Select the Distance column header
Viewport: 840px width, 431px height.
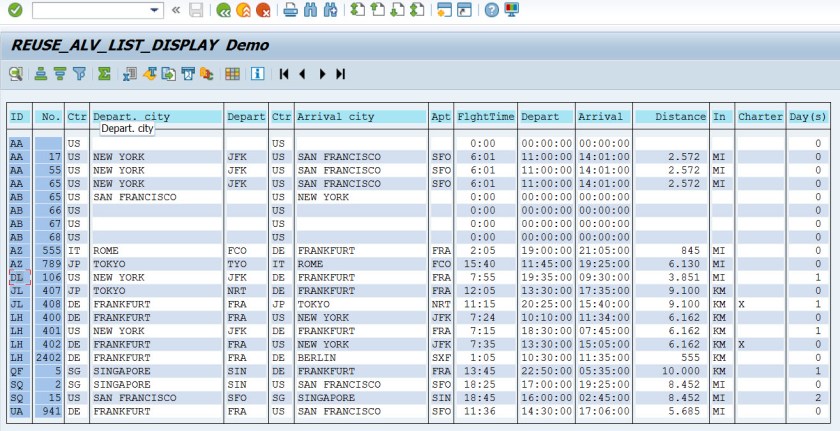(x=671, y=117)
